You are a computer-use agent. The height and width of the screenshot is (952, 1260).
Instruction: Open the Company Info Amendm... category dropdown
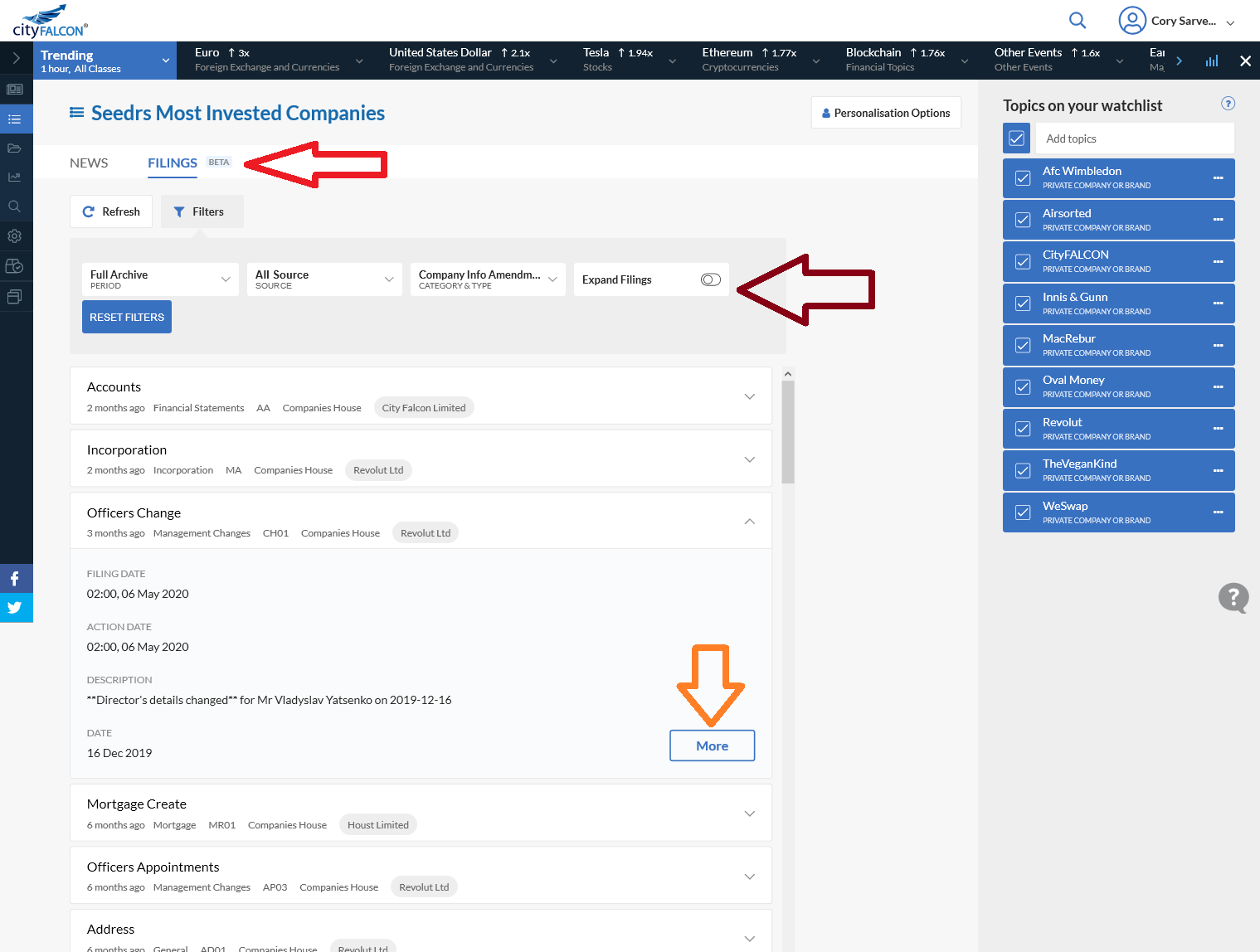point(488,279)
